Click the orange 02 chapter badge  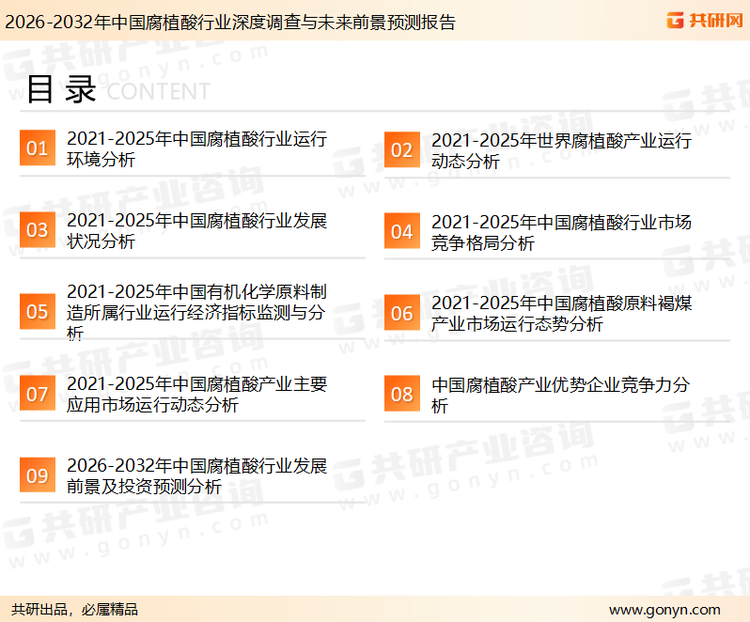click(402, 150)
